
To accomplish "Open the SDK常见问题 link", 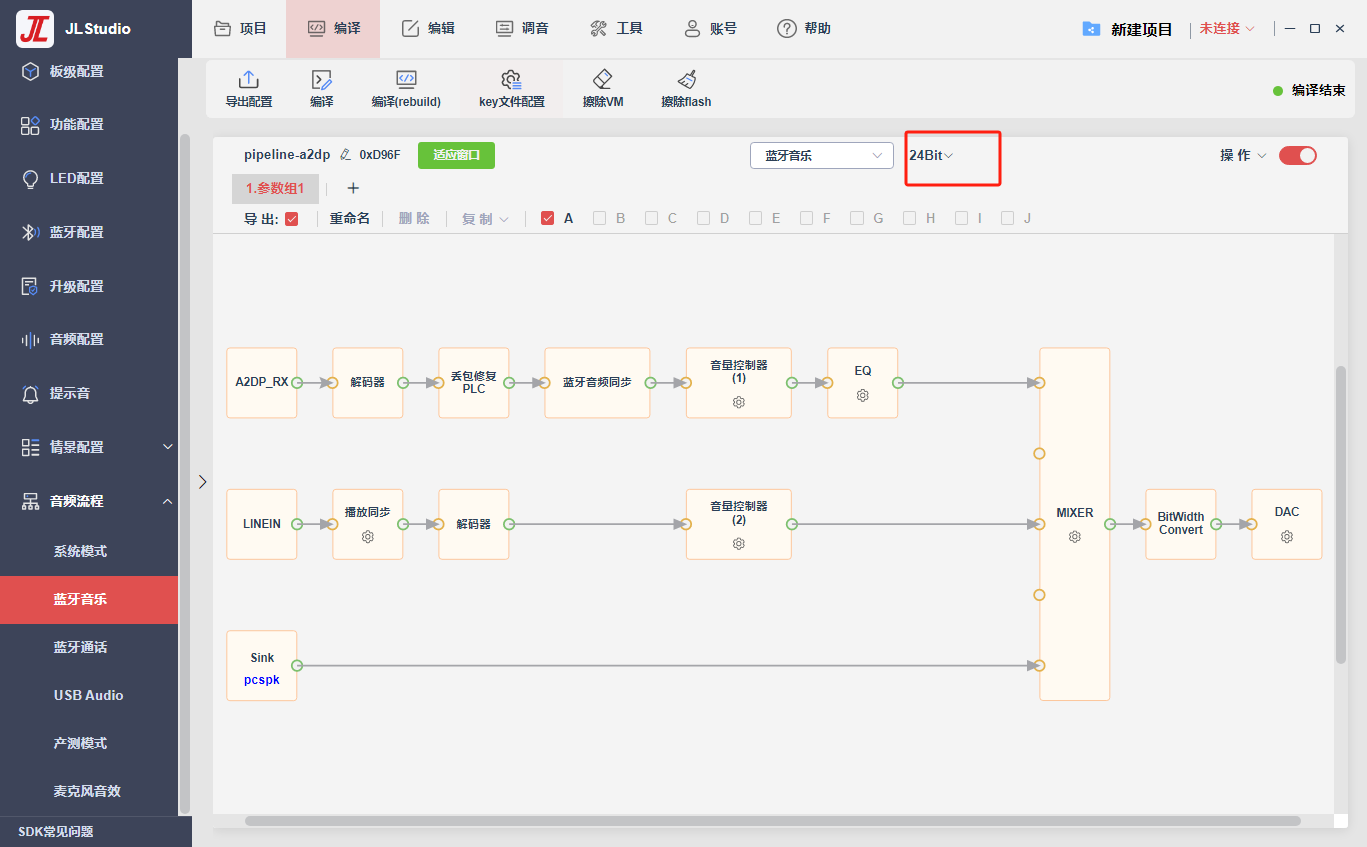I will pyautogui.click(x=56, y=832).
